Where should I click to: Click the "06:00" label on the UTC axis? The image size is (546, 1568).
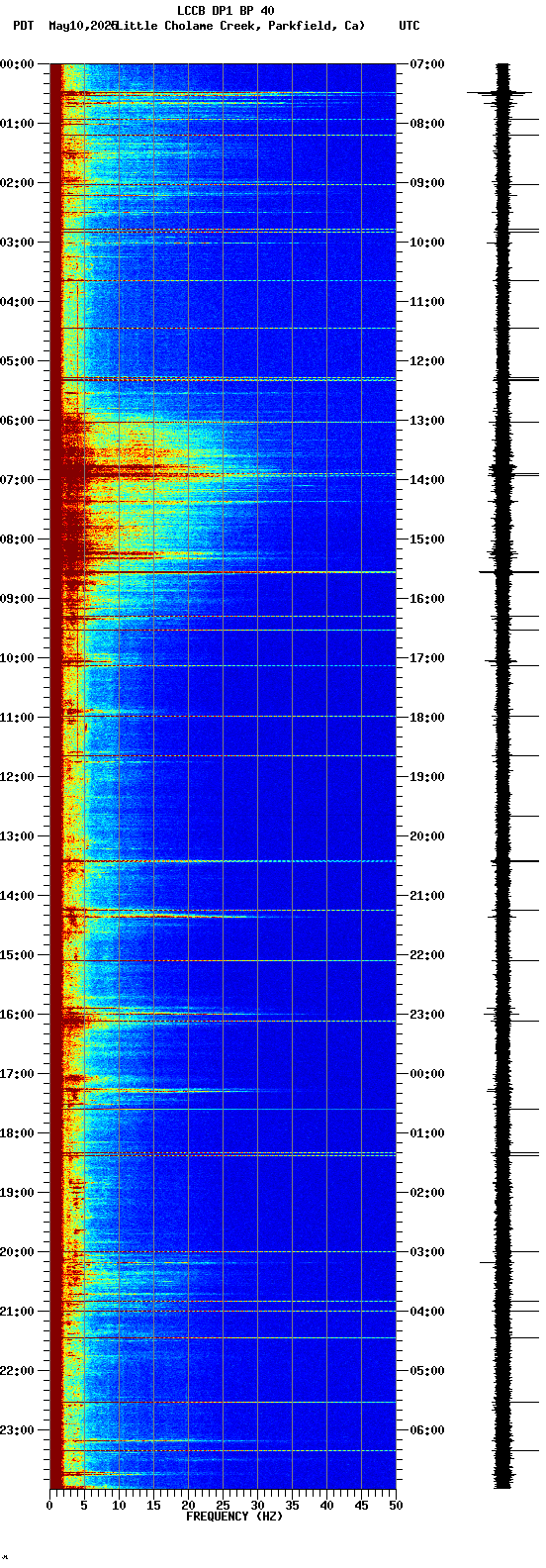(x=427, y=1430)
